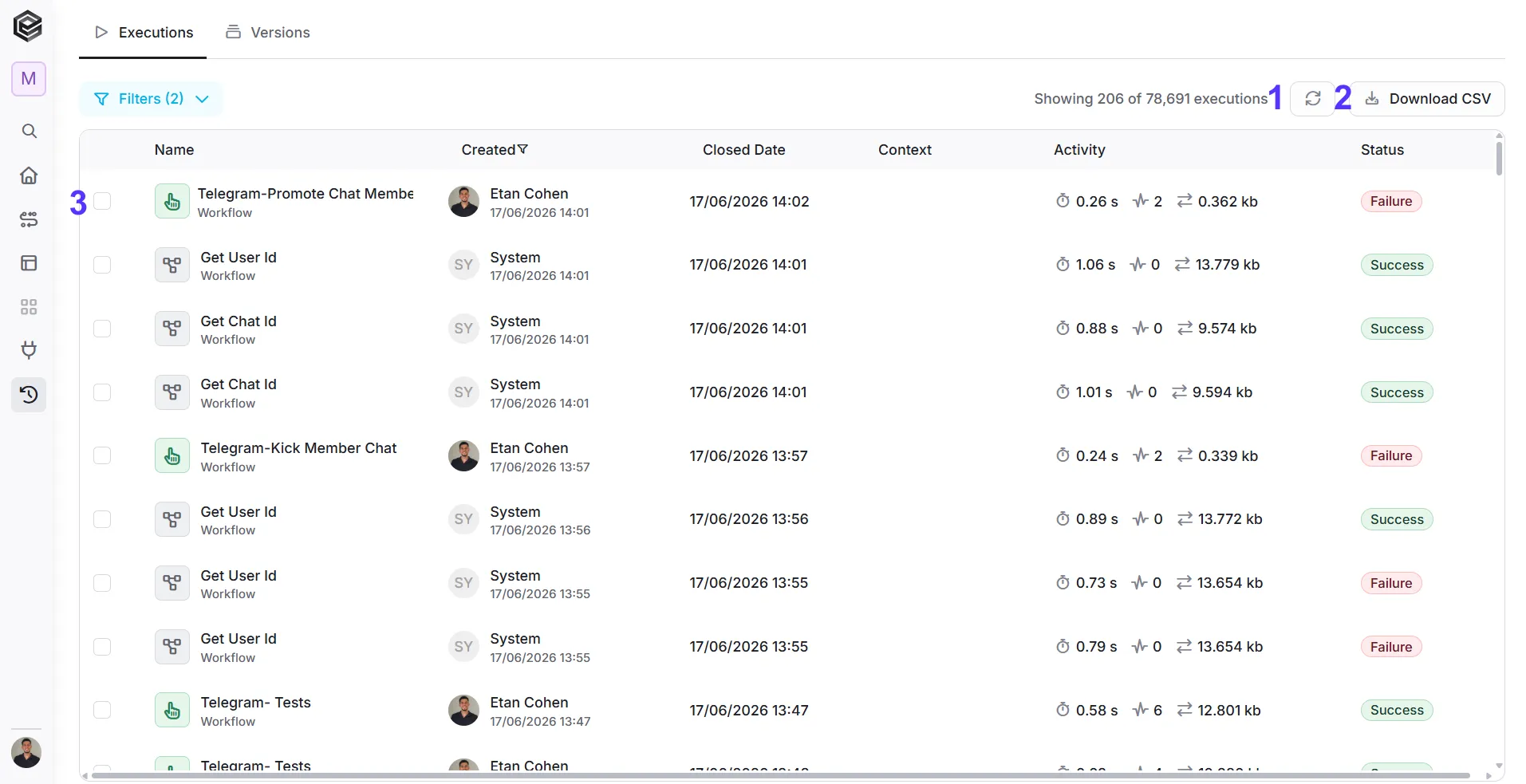Open user profile avatar at sidebar bottom
The image size is (1526, 784).
[26, 752]
